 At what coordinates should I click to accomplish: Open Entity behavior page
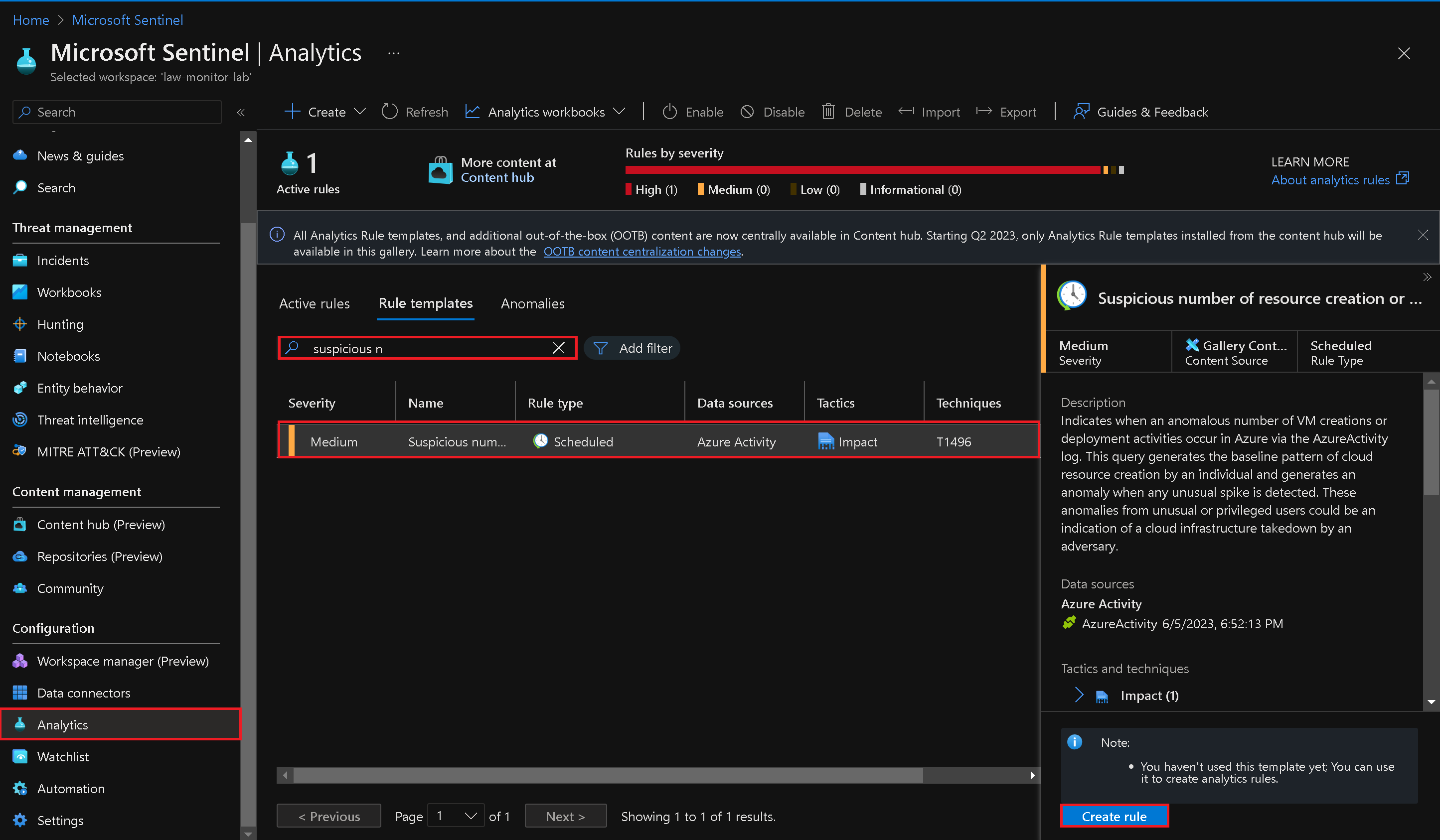(x=79, y=388)
